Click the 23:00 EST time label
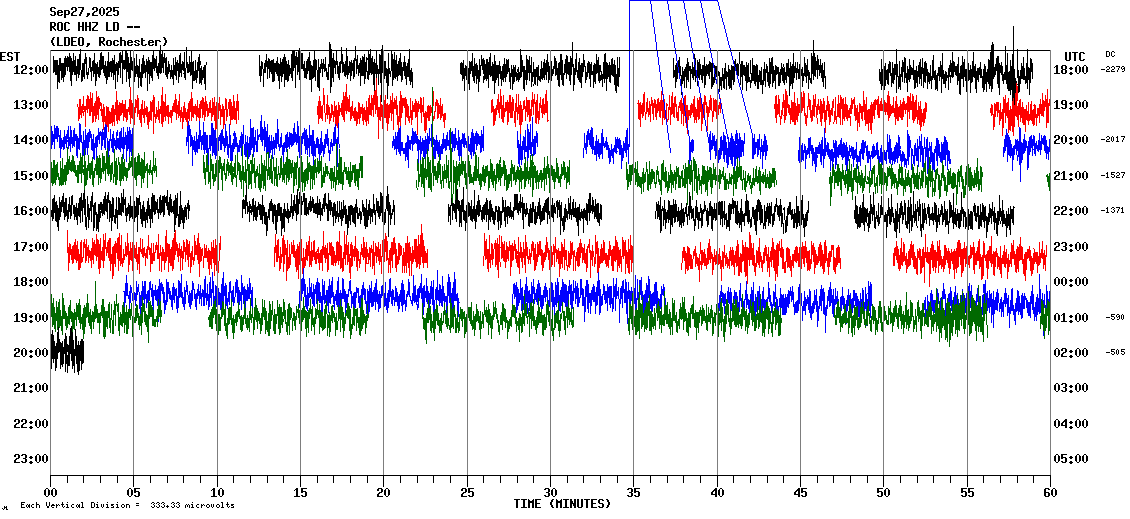Image resolution: width=1130 pixels, height=519 pixels. click(x=32, y=458)
